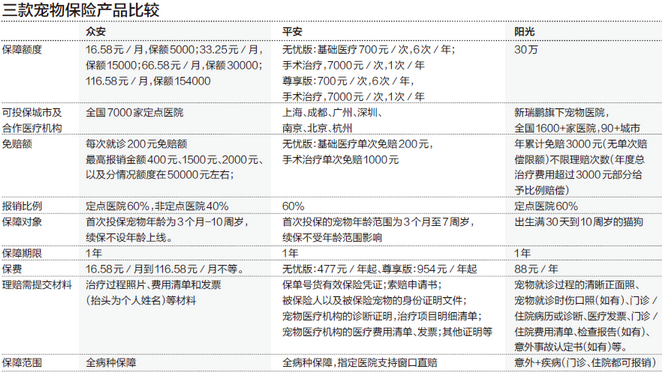Click the 保障期限 row label
Viewport: 662px width, 372px height.
(x=22, y=253)
